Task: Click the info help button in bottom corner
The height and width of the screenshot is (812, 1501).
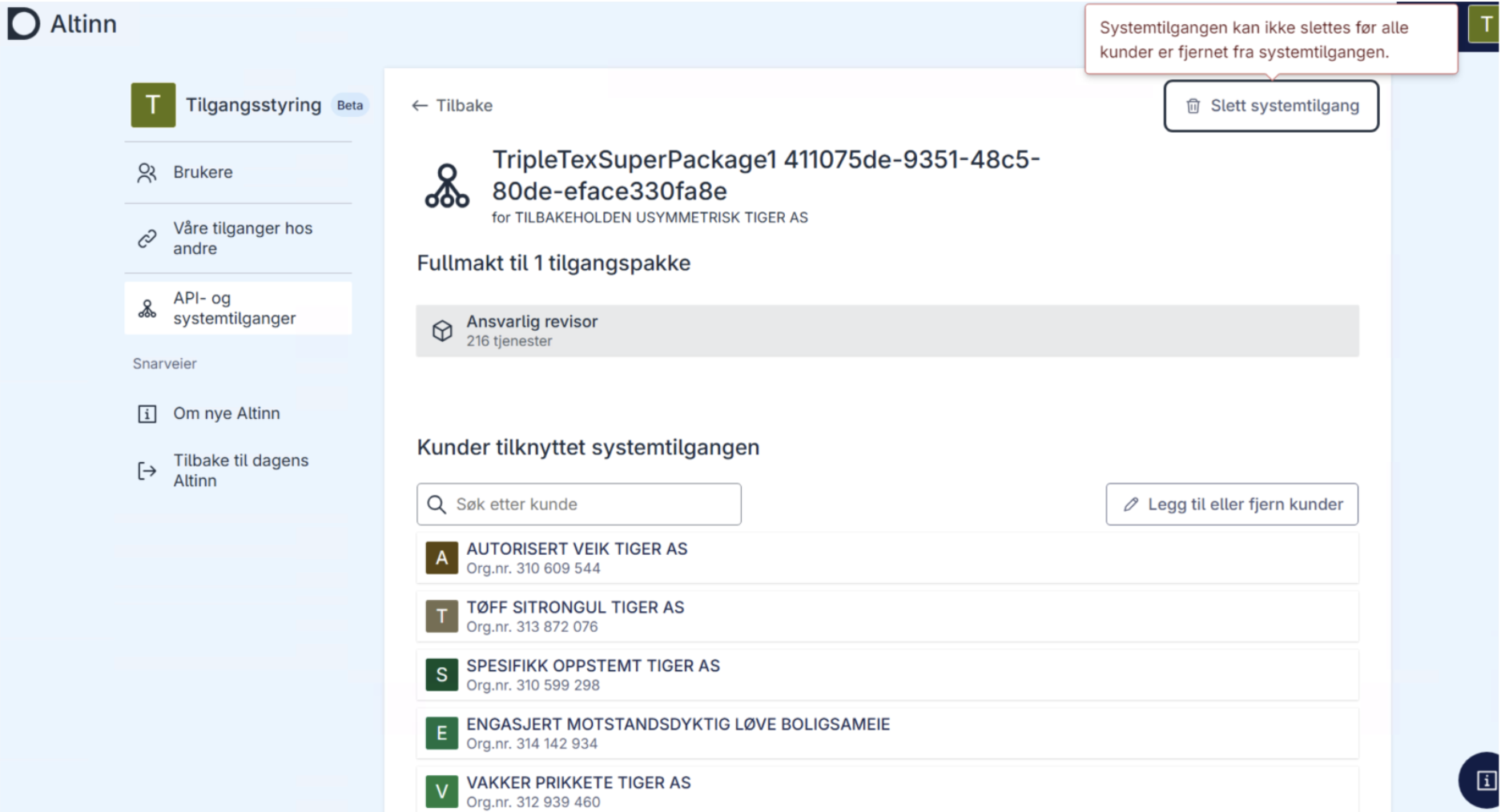Action: 1483,780
